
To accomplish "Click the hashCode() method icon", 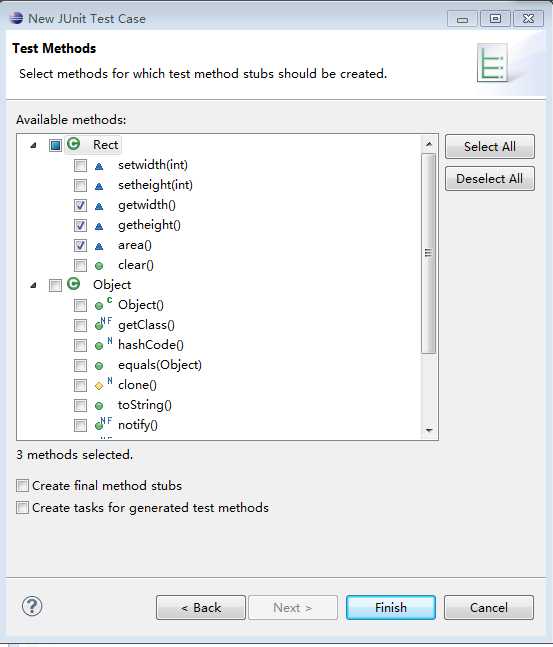I will pyautogui.click(x=103, y=344).
